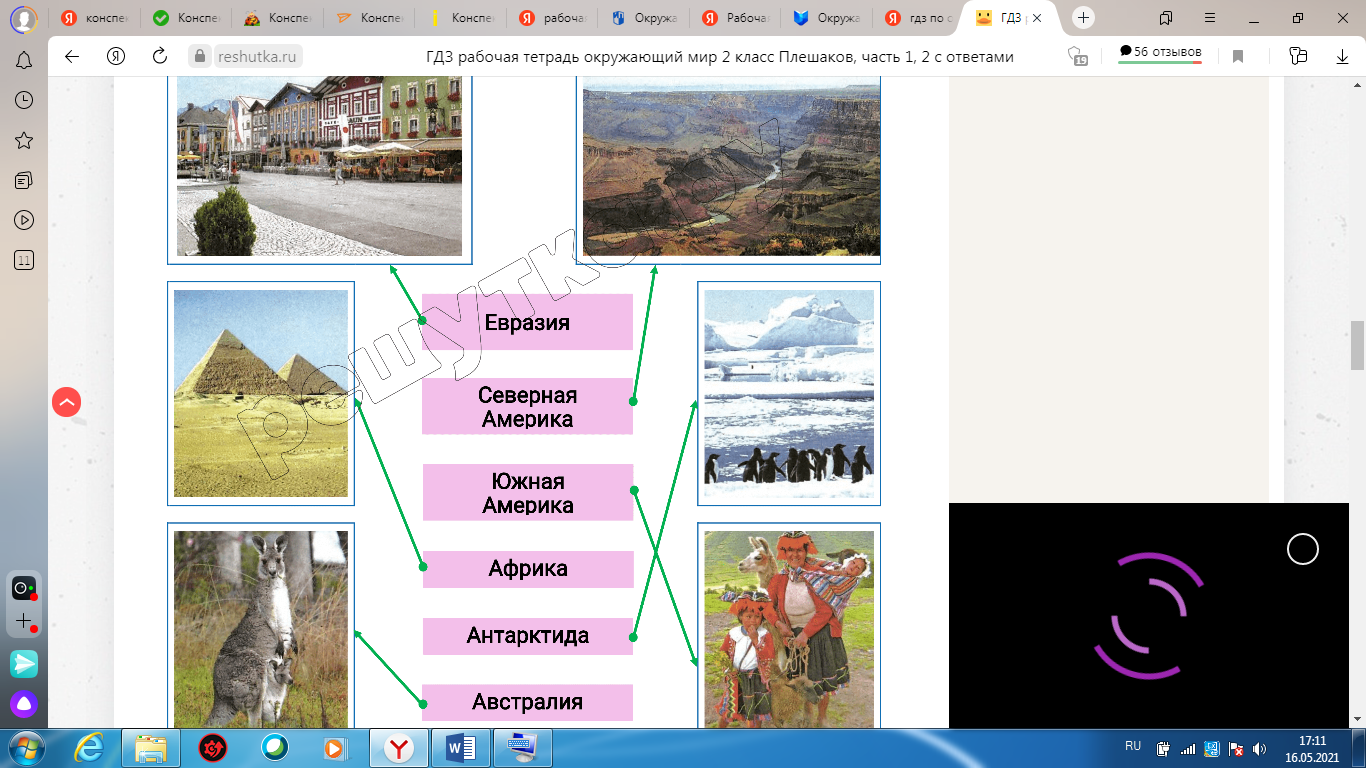Screen dimensions: 1366x768
Task: Click the Антарктида label
Action: 527,636
